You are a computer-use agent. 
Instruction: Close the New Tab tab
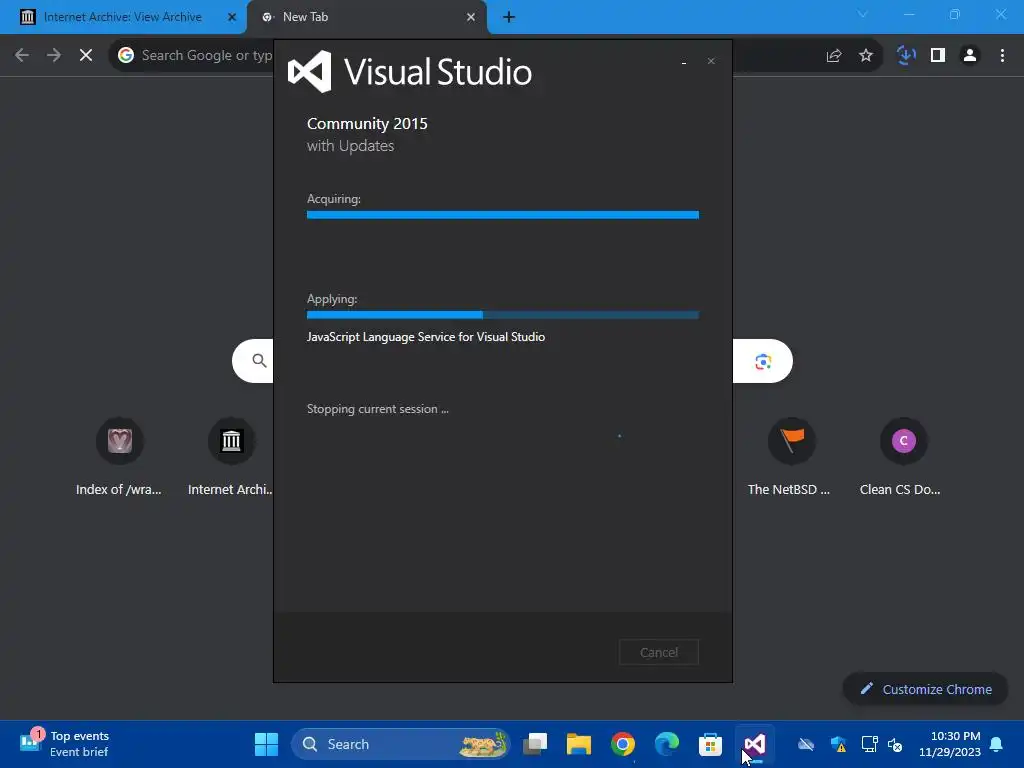pyautogui.click(x=471, y=17)
